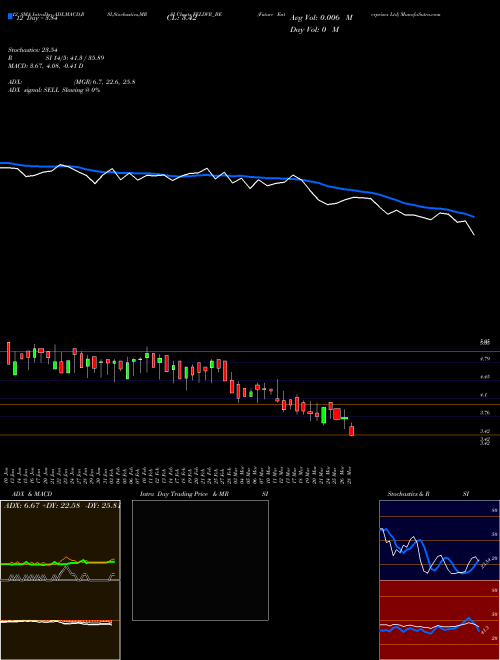500x660 pixels.
Task: Click the MACD values line
Action: (x=45, y=66)
